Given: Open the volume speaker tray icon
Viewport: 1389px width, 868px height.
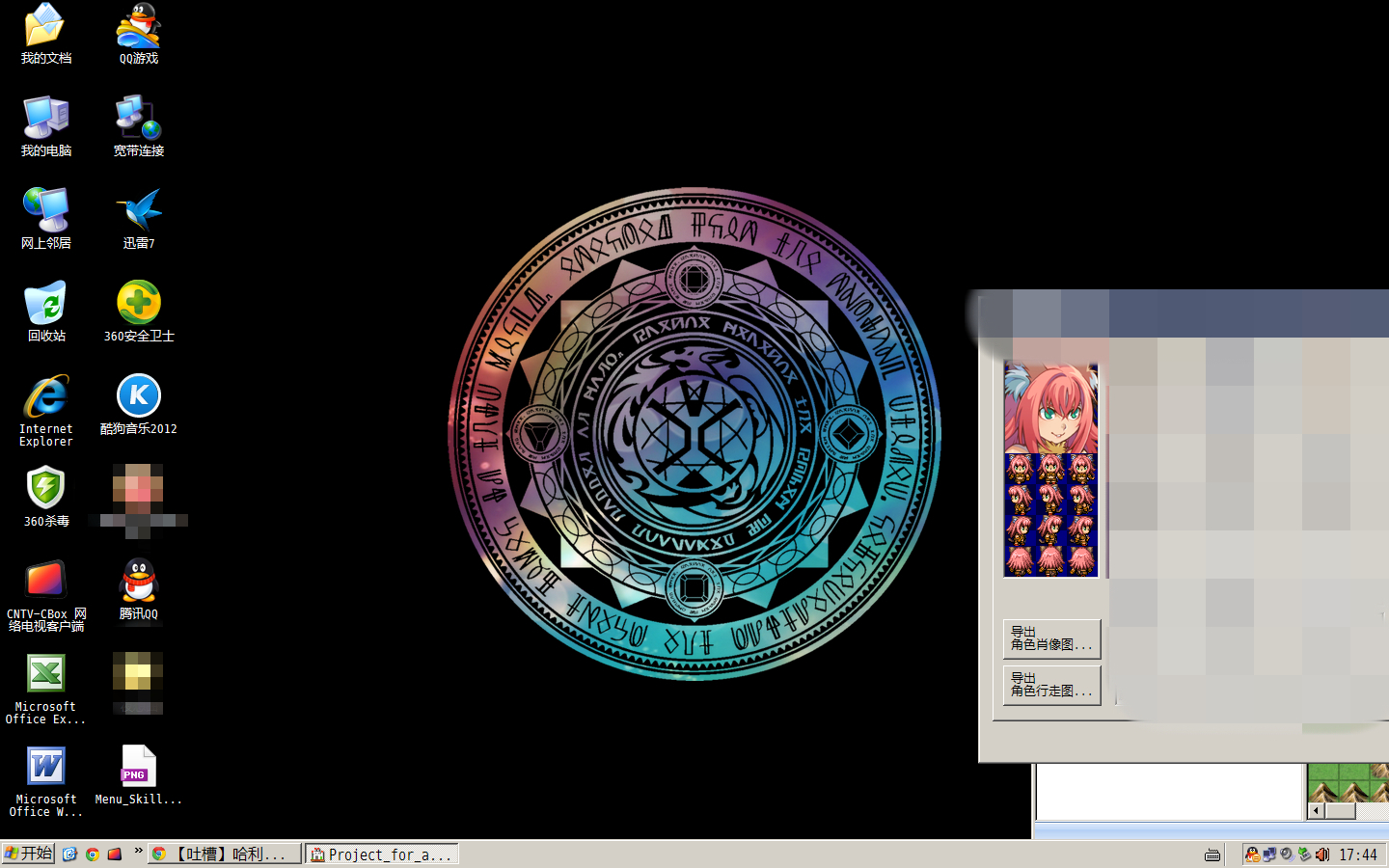Looking at the screenshot, I should click(1322, 854).
